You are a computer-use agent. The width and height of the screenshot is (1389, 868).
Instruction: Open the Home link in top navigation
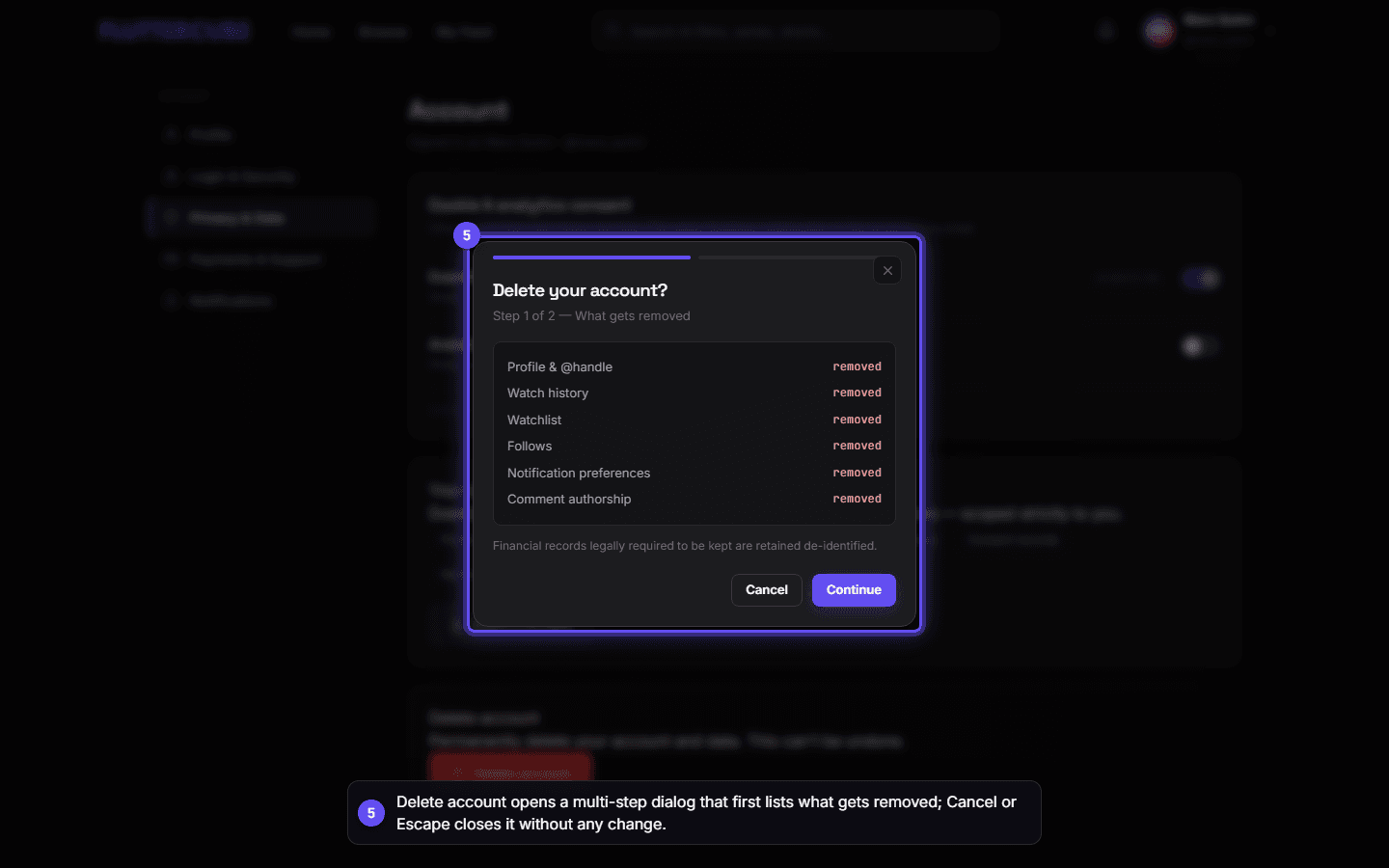(311, 32)
